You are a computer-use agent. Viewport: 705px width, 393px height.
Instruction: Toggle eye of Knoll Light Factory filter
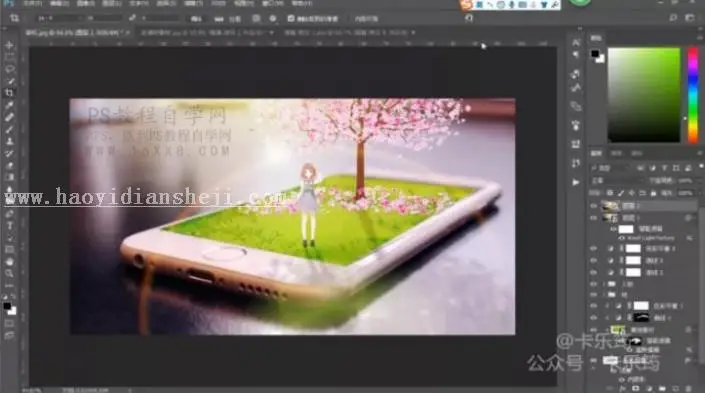click(622, 238)
